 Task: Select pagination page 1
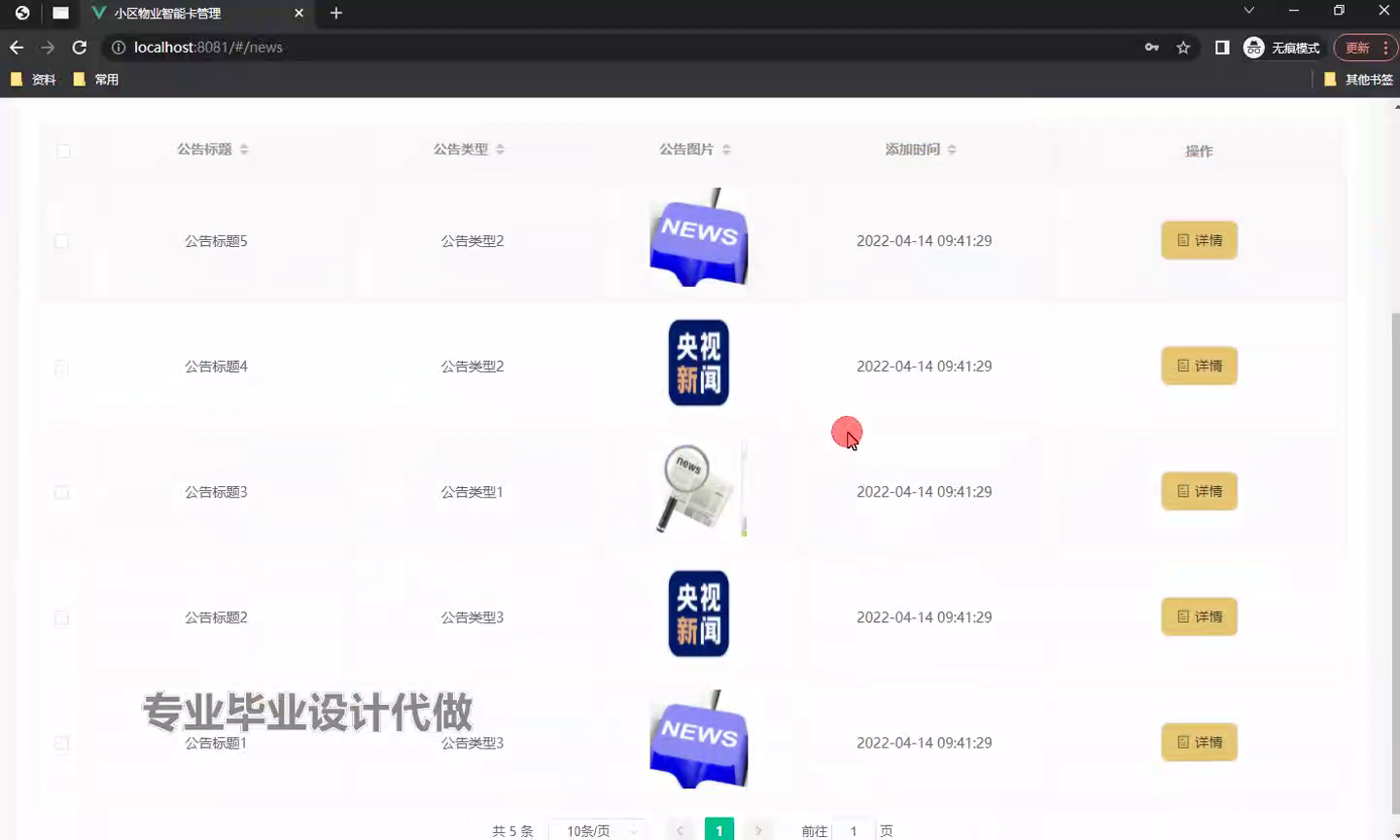pos(719,830)
